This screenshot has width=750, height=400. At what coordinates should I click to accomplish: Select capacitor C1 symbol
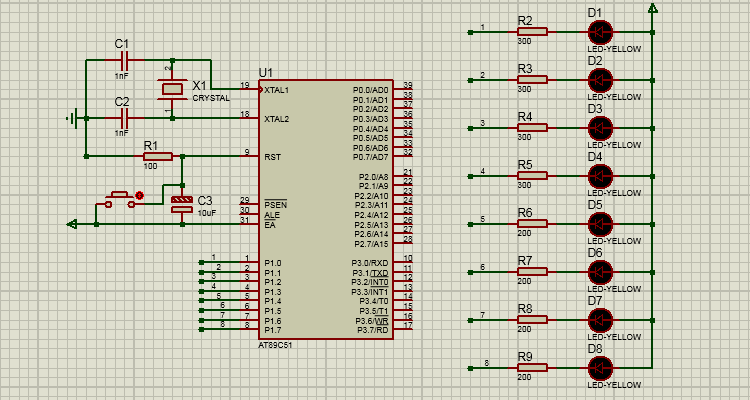click(124, 60)
